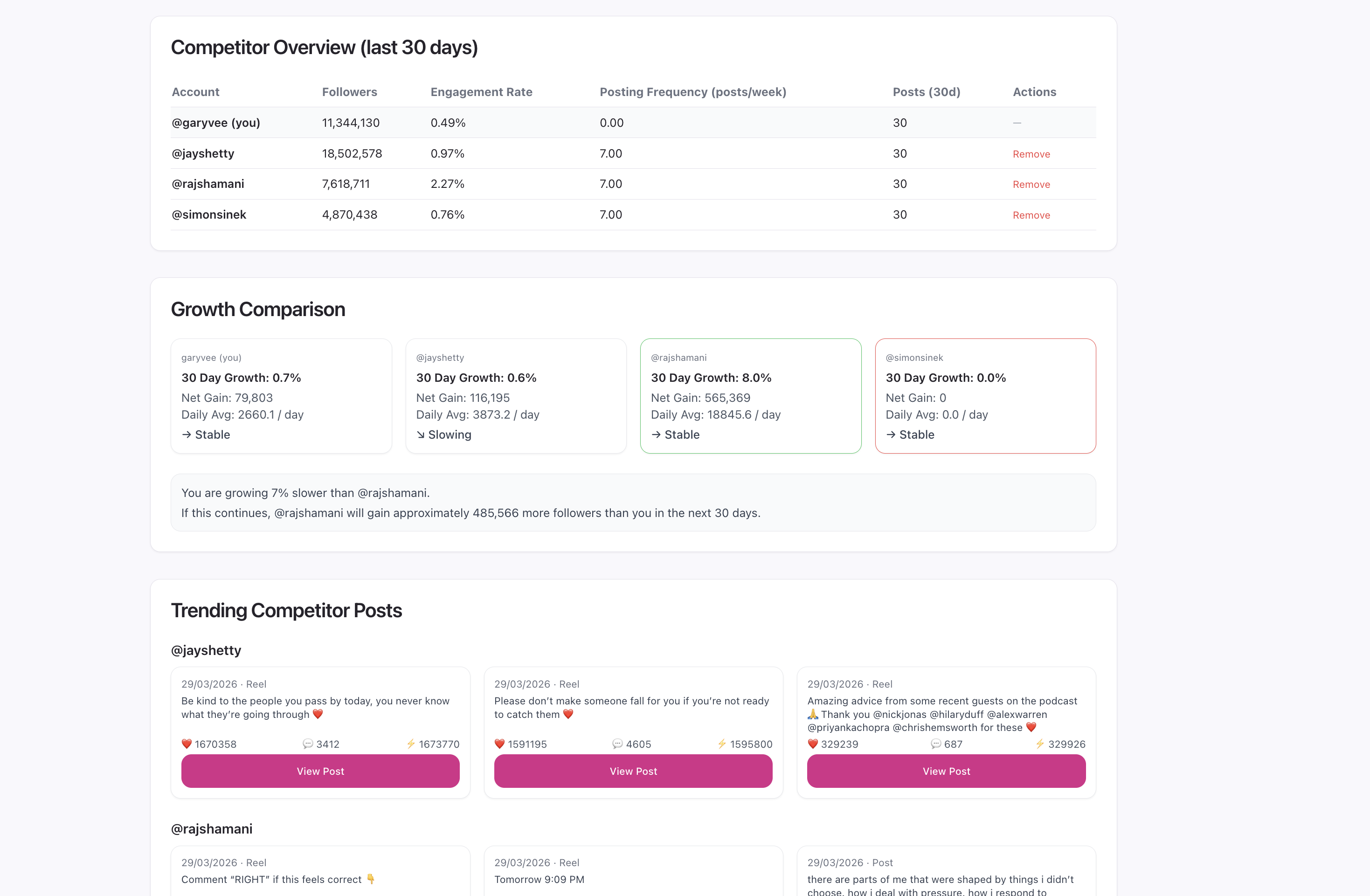Select the @rajshamani growth card
The height and width of the screenshot is (896, 1370).
click(x=750, y=395)
